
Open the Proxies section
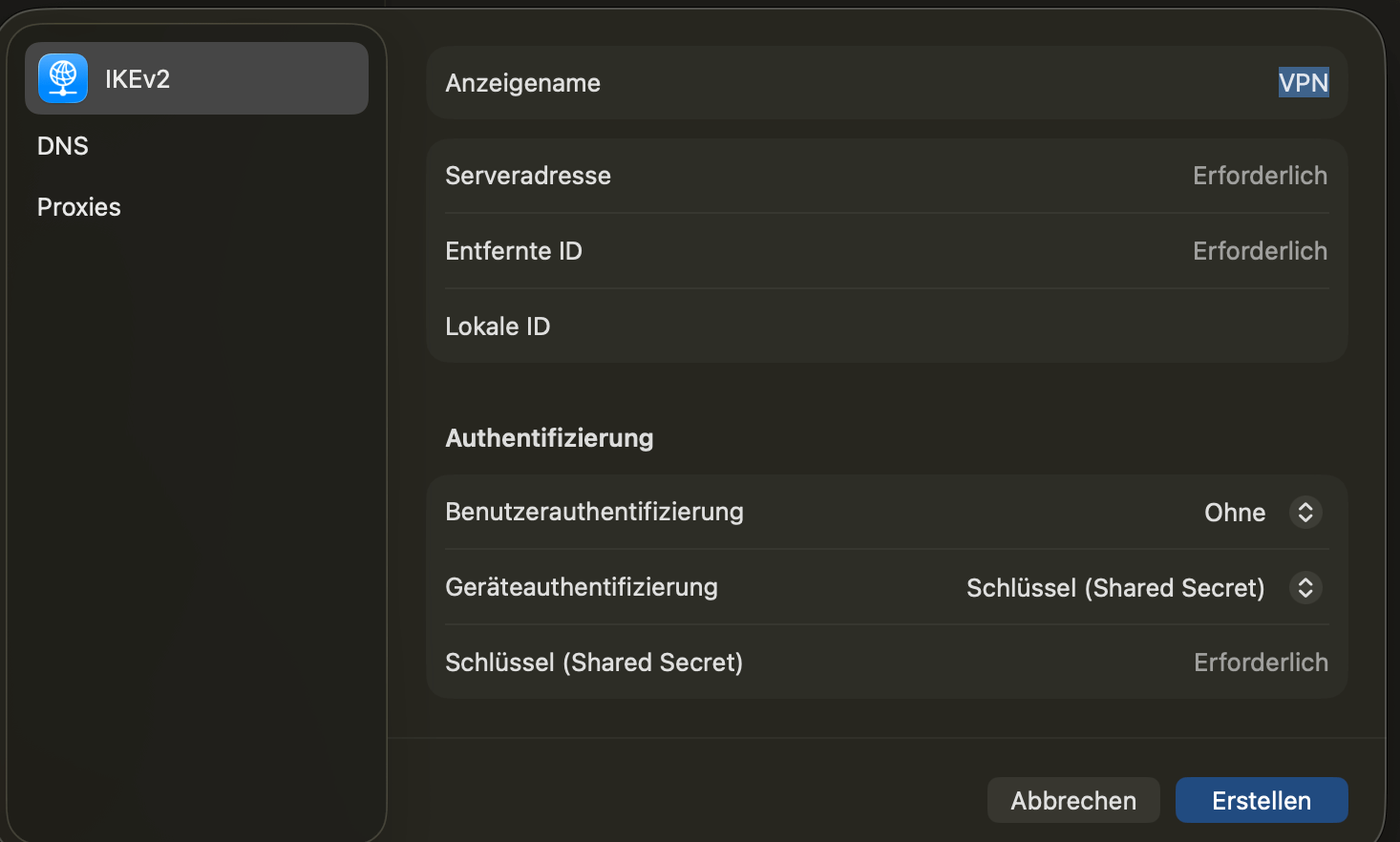(x=79, y=207)
